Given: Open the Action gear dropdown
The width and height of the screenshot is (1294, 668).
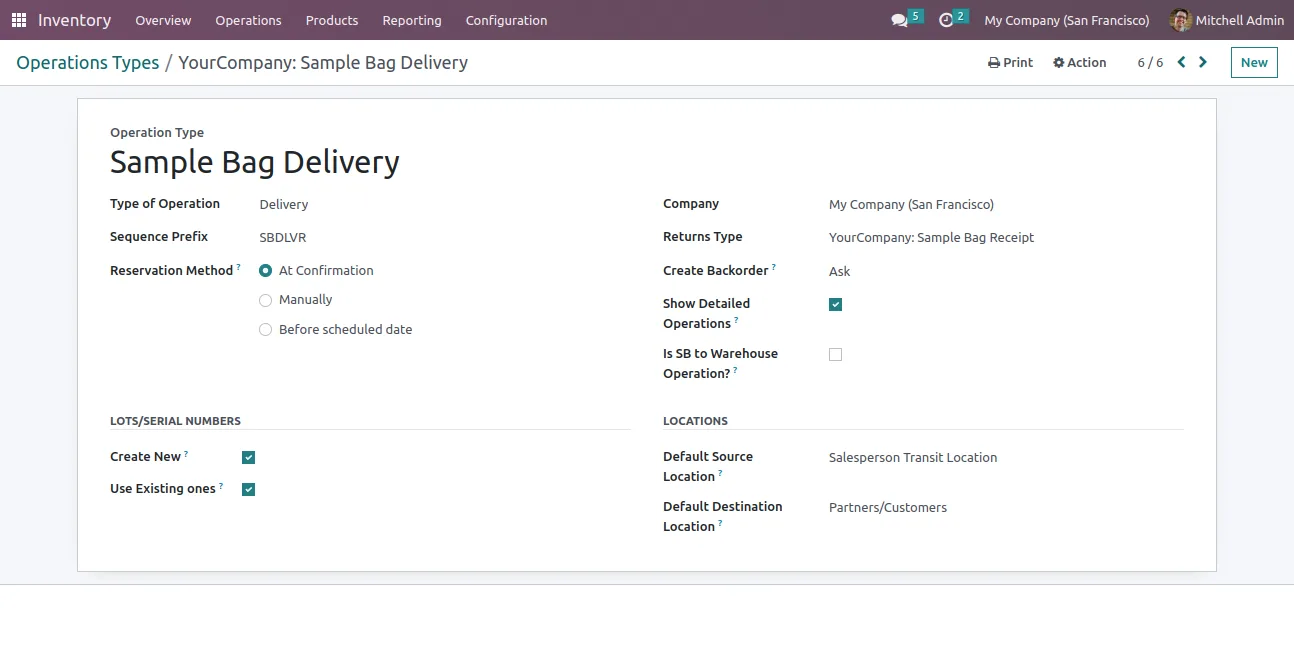Looking at the screenshot, I should (x=1079, y=62).
